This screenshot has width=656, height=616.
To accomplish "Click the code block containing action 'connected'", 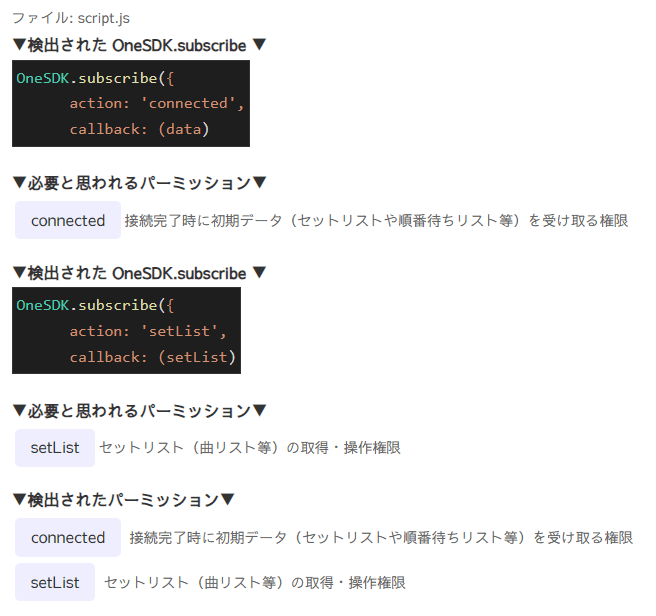I will click(131, 103).
